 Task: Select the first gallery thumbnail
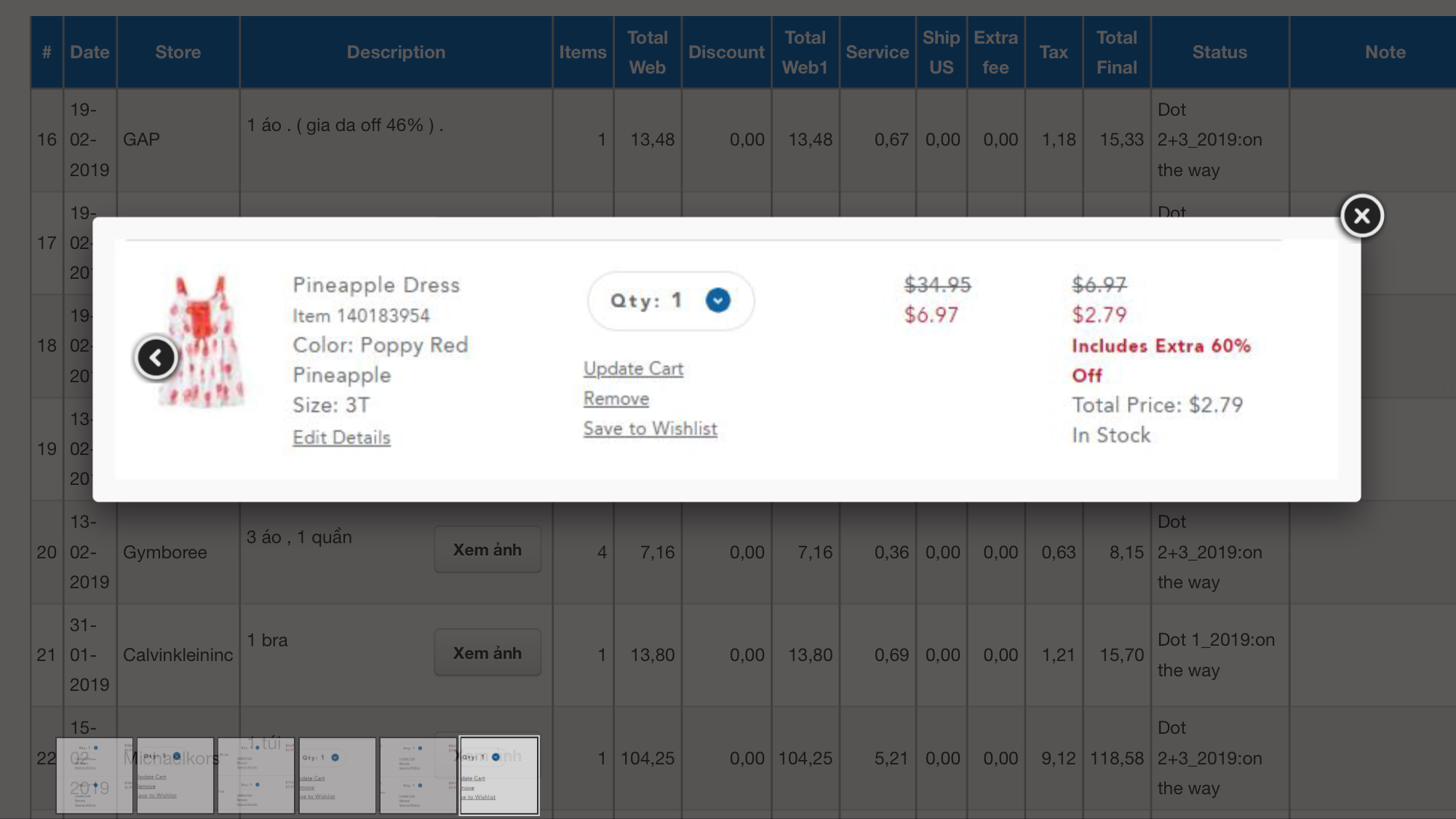95,775
